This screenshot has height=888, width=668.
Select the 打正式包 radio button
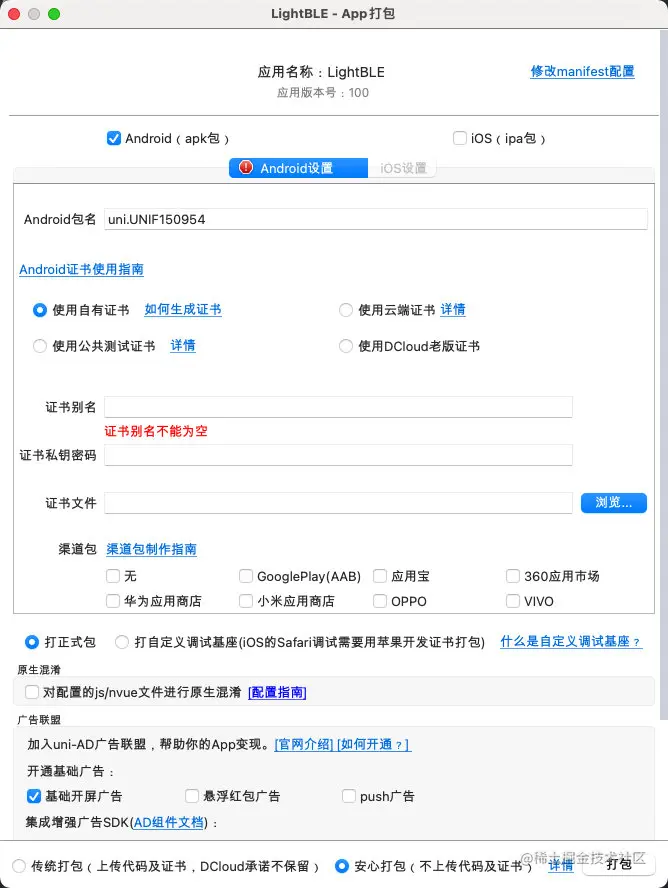(x=32, y=642)
